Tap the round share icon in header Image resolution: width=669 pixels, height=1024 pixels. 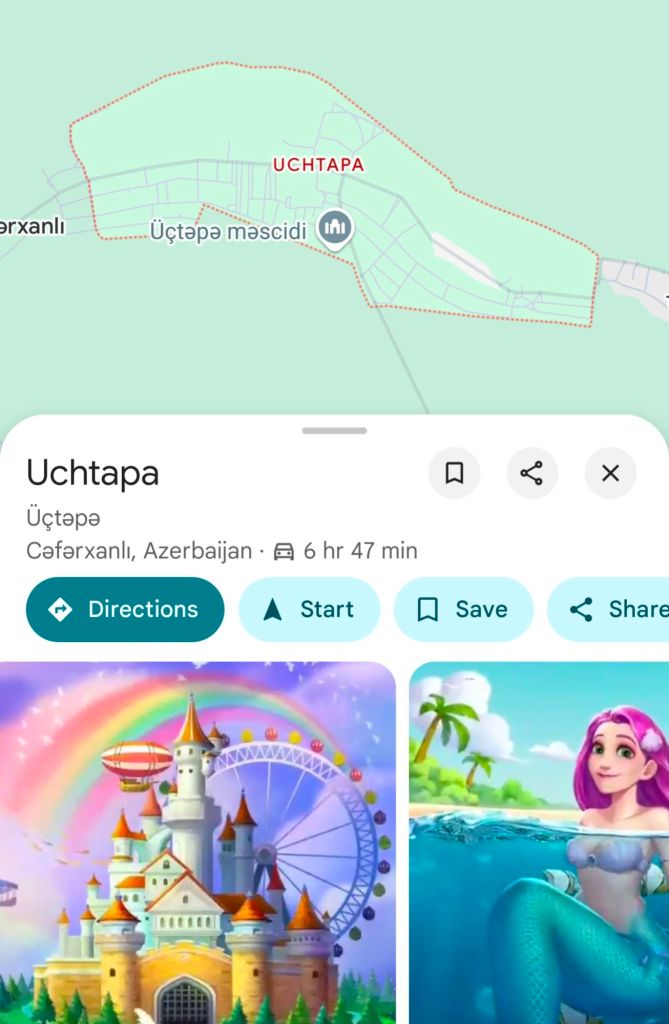tap(532, 473)
